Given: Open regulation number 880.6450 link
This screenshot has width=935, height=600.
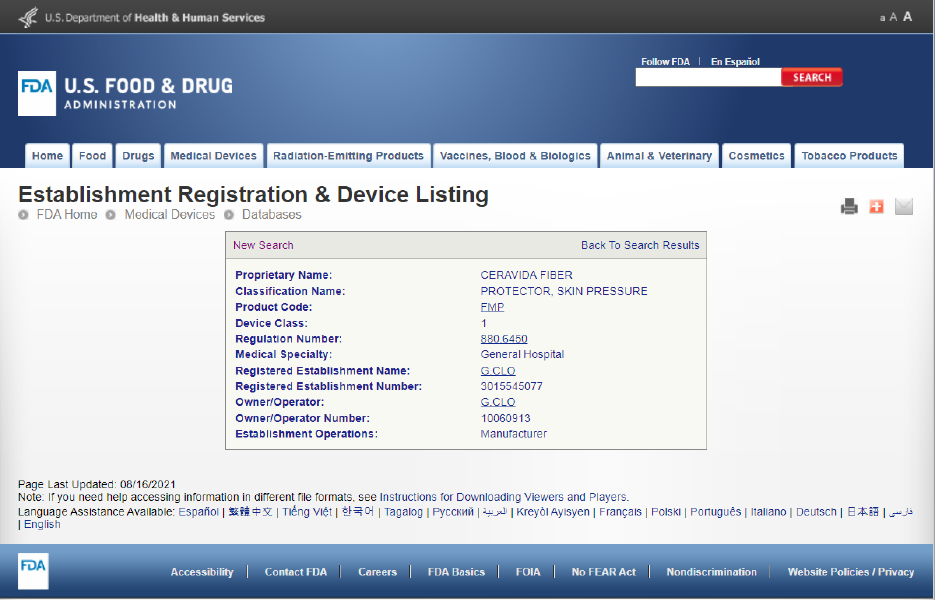Looking at the screenshot, I should (x=503, y=339).
